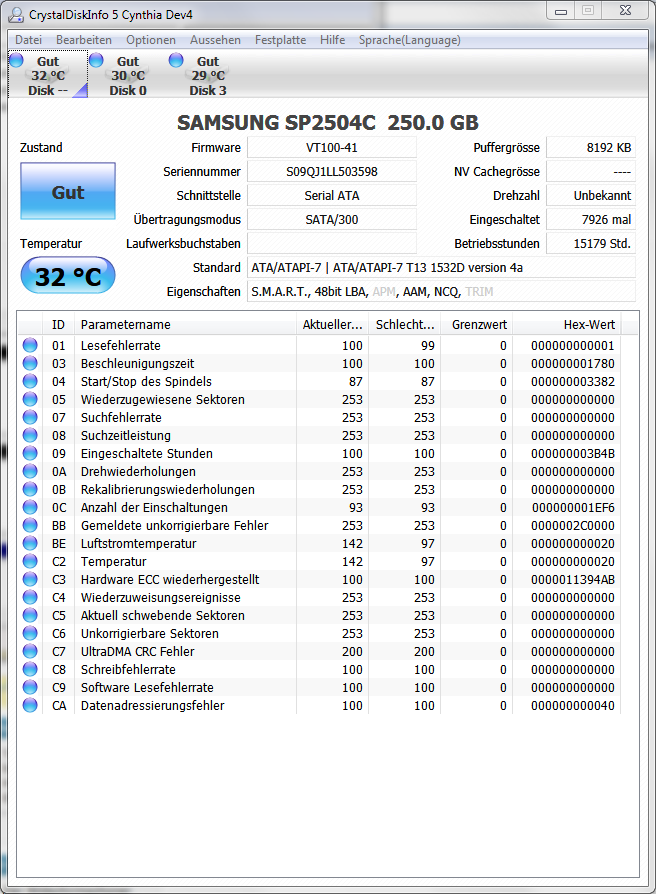Click the NV Cachegrösse value field
Image resolution: width=656 pixels, height=894 pixels.
[591, 172]
